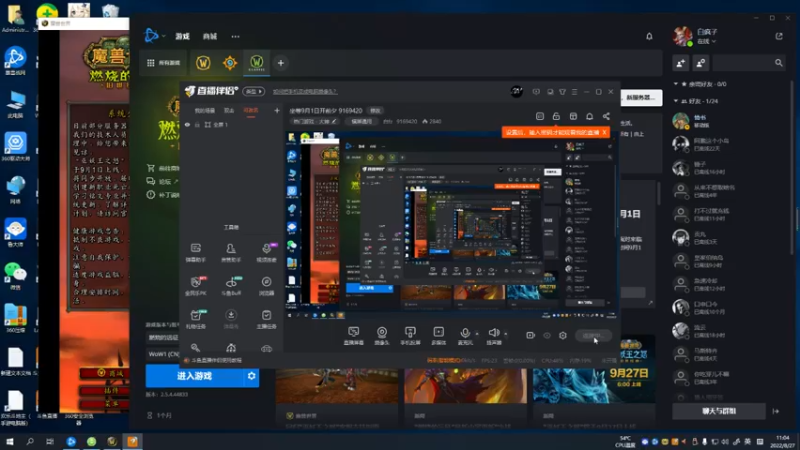Add a camera source in streaming toolbar
Image resolution: width=800 pixels, height=450 pixels.
[382, 336]
